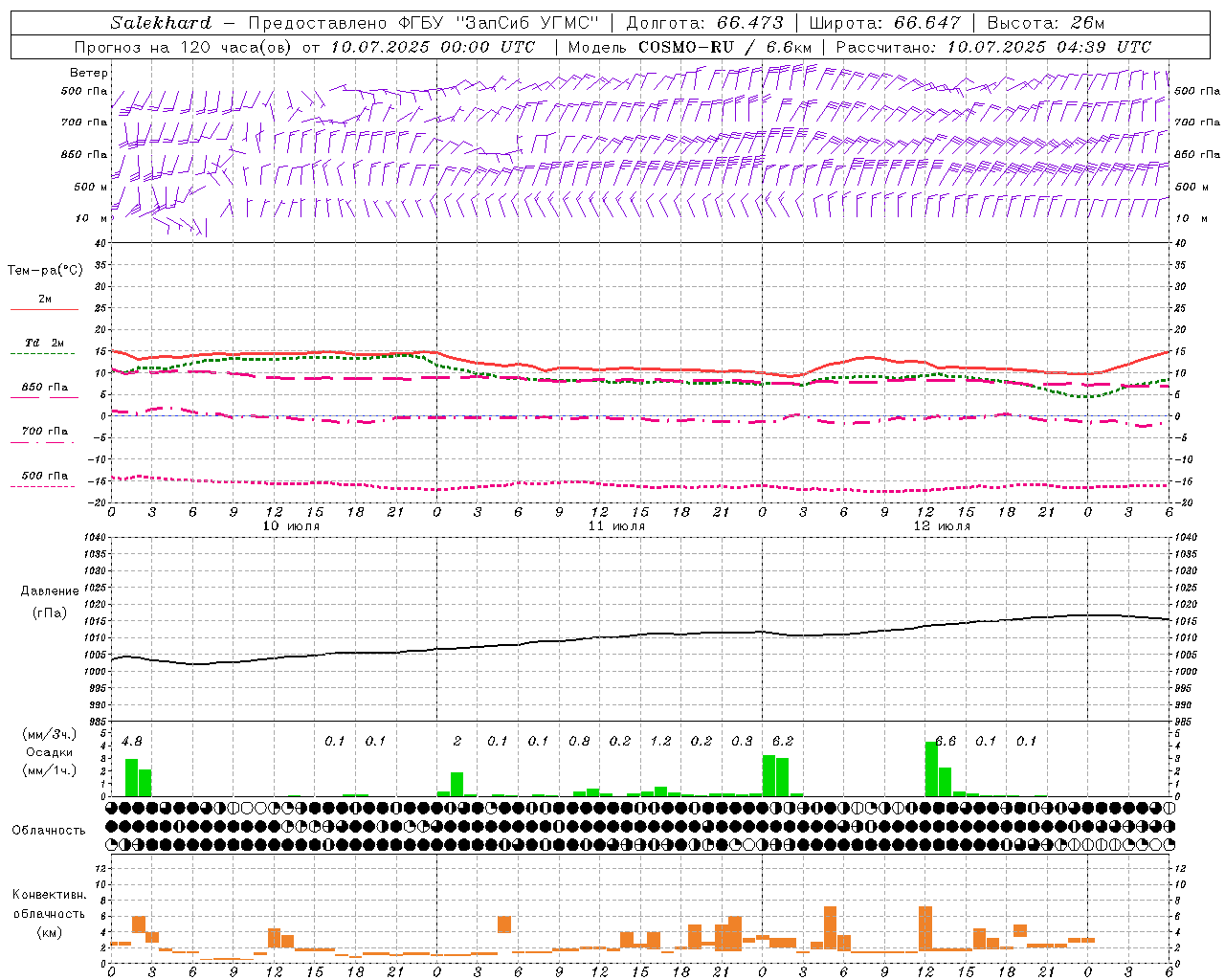Click the (мм/1ч.) precipitation unit label
This screenshot has height=980, width=1225.
pyautogui.click(x=50, y=770)
